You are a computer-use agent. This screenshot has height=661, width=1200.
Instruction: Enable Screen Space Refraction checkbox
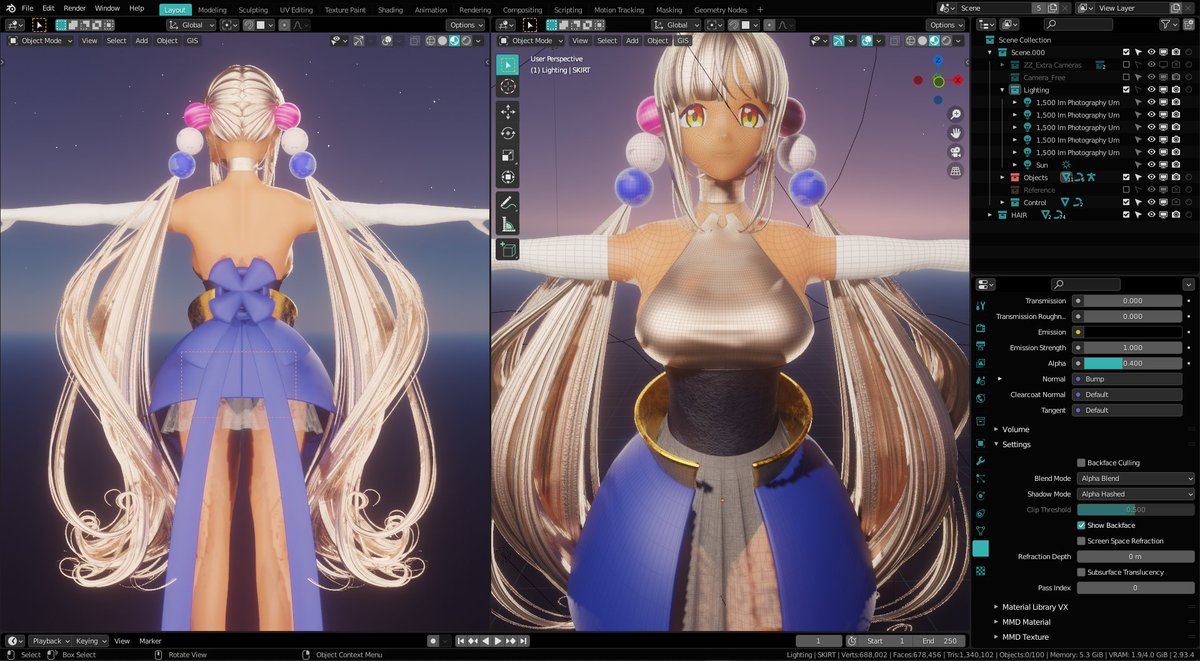click(1081, 541)
